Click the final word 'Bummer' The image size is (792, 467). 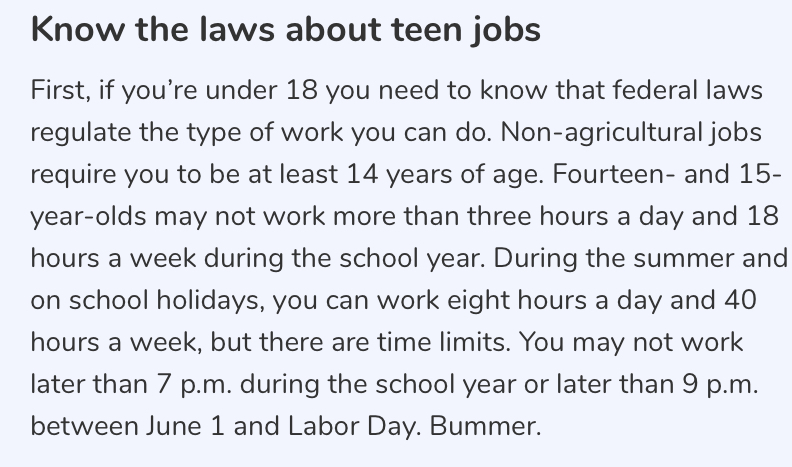click(x=485, y=426)
